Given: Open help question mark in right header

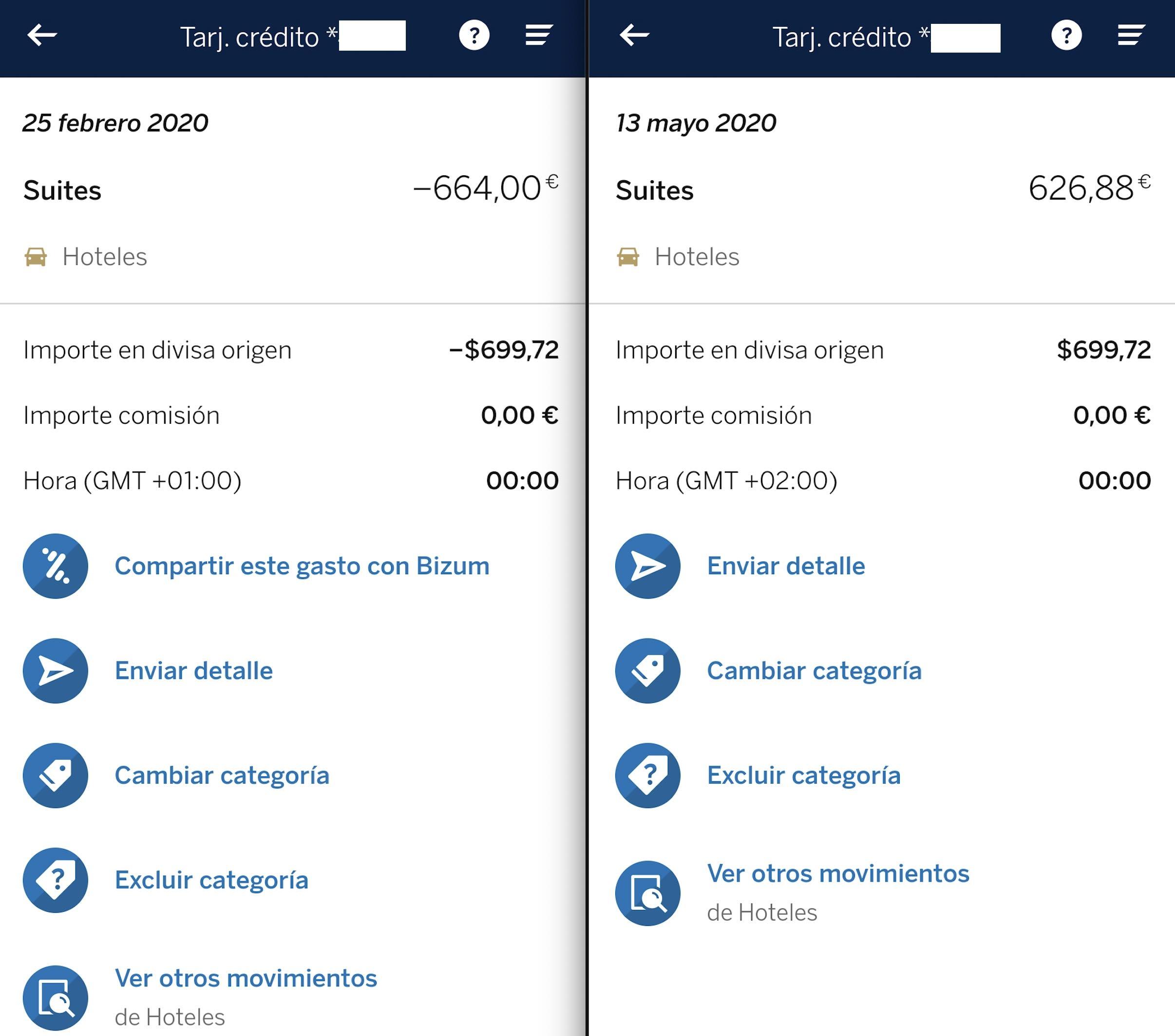Looking at the screenshot, I should pyautogui.click(x=1066, y=35).
